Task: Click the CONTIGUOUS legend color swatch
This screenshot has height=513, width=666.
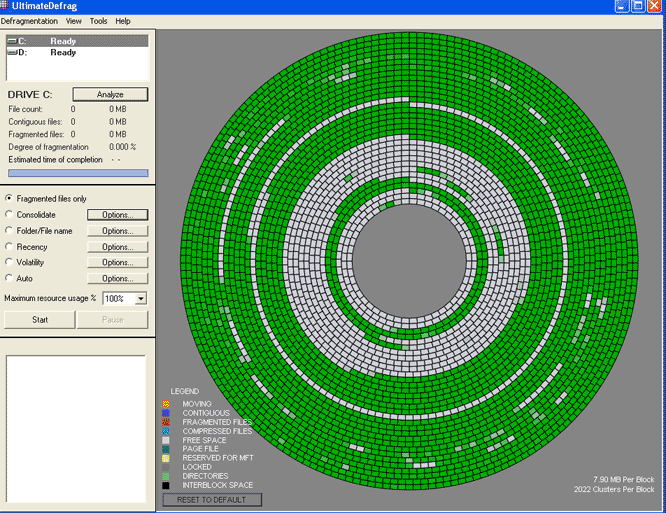Action: (166, 413)
